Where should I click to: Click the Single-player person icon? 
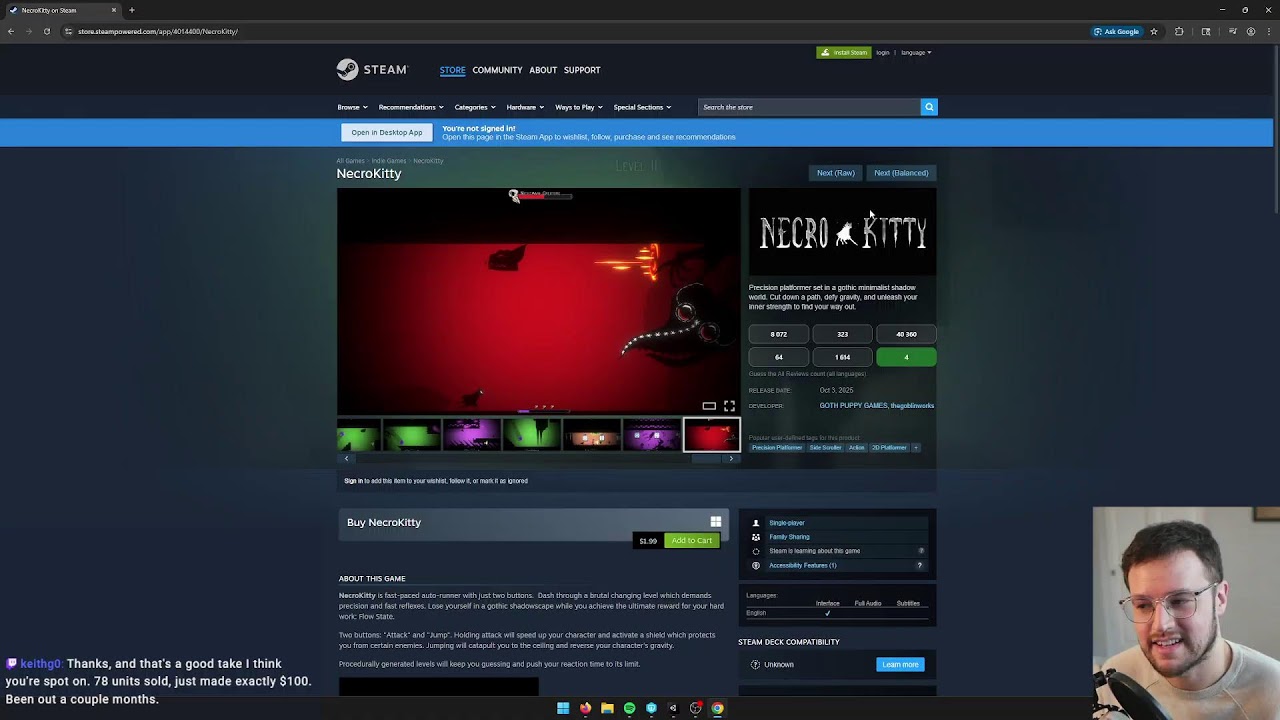[756, 523]
